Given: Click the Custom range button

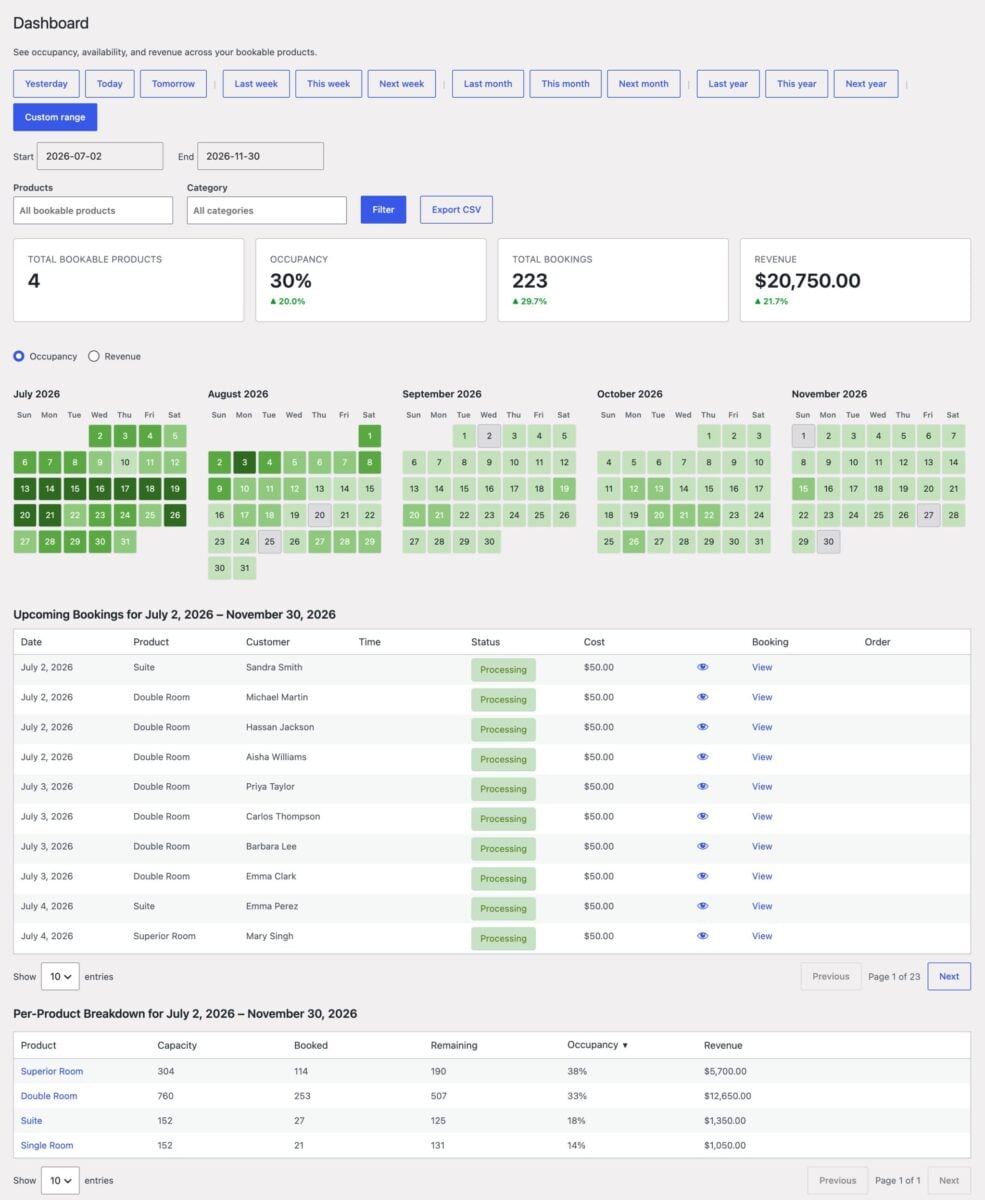Looking at the screenshot, I should (55, 117).
